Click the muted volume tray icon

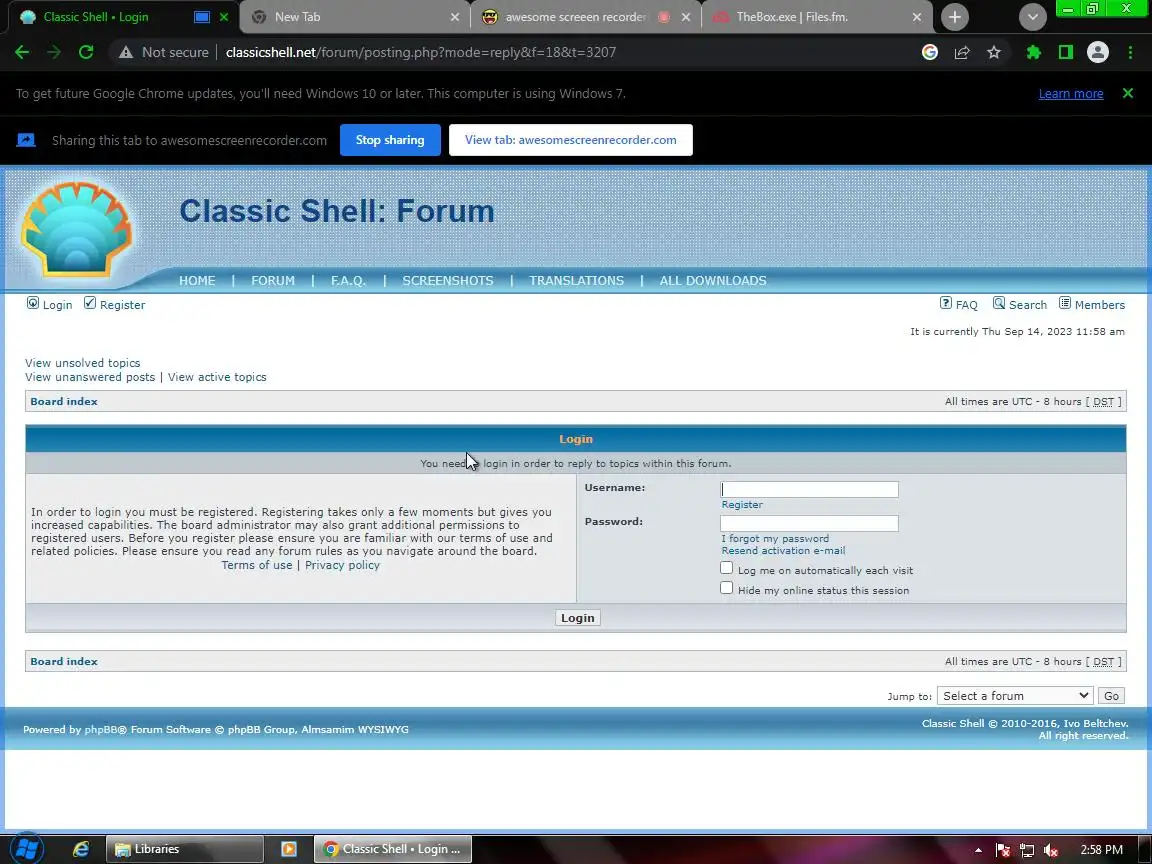1051,850
